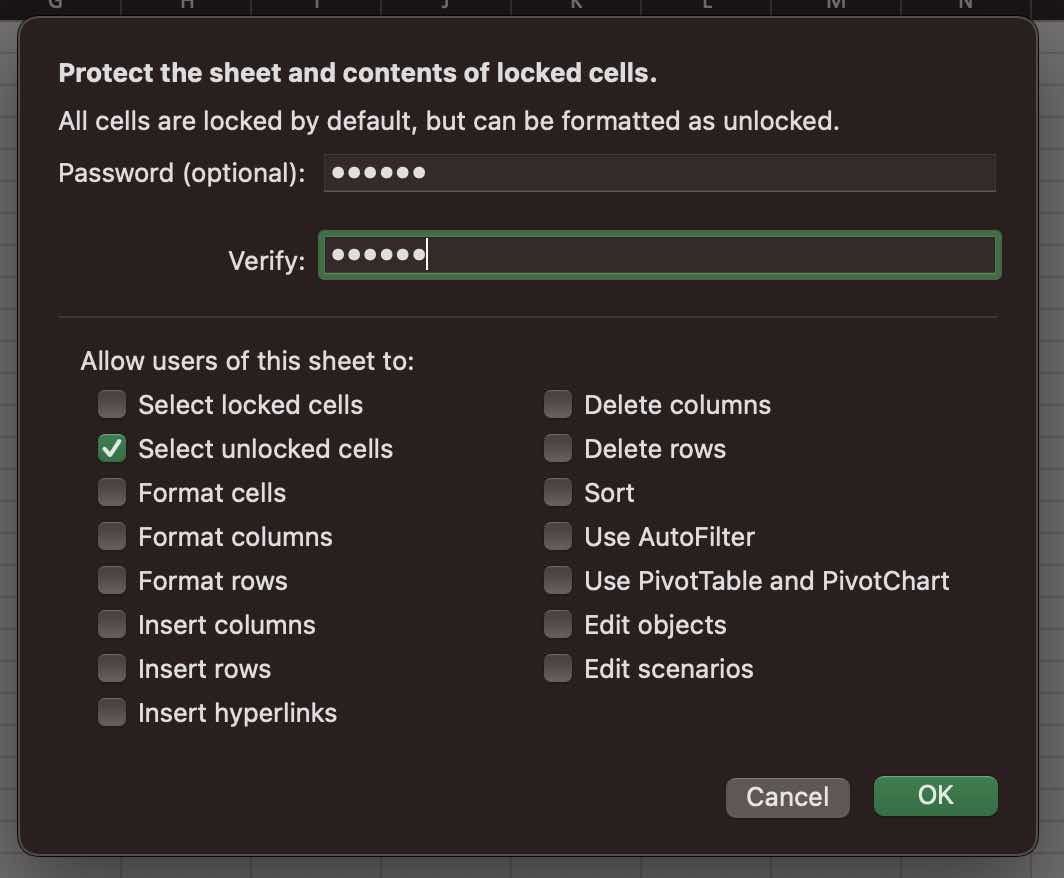1064x878 pixels.
Task: Enable the Select locked cells checkbox
Action: pos(112,404)
